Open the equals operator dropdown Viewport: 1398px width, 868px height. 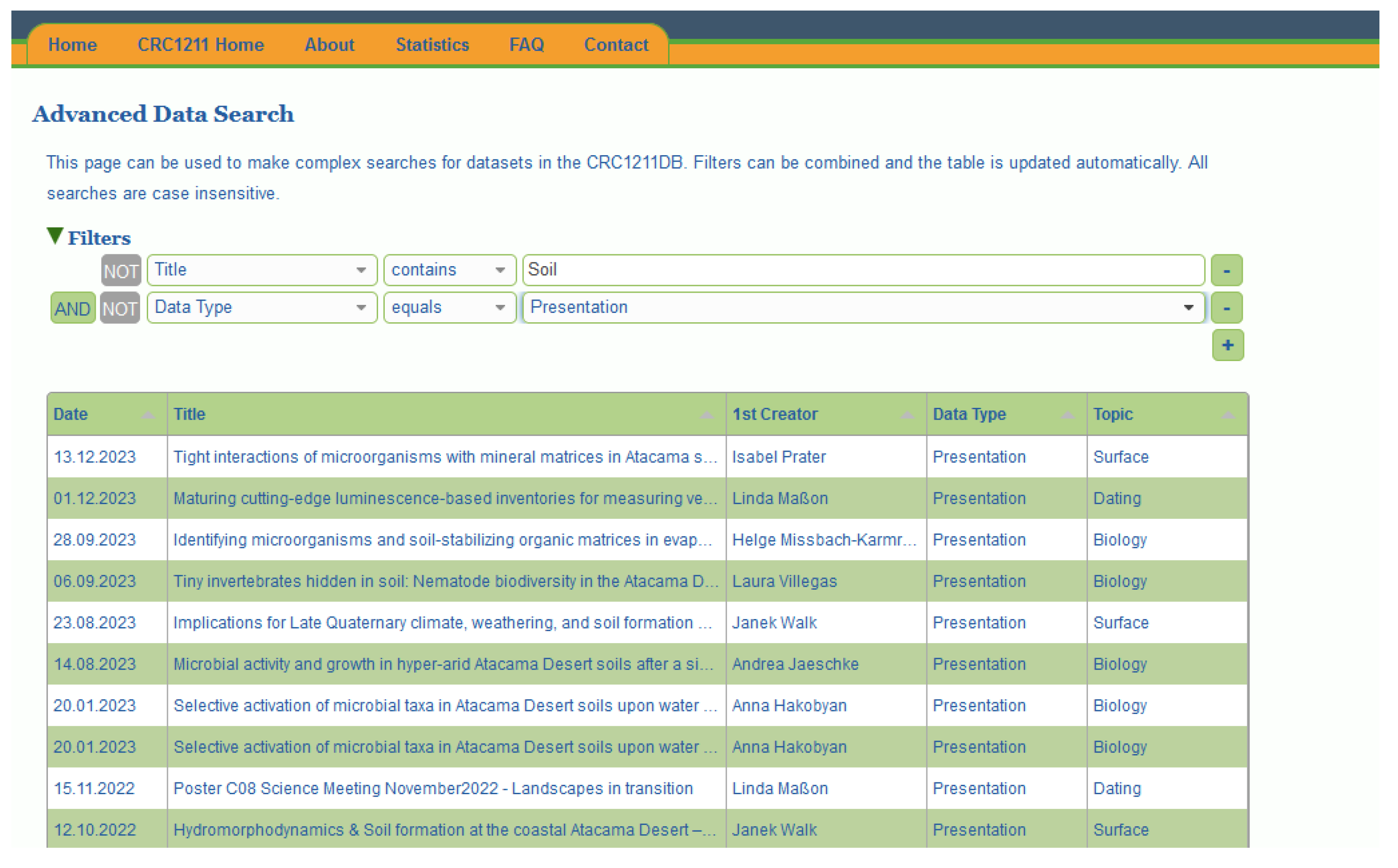coord(450,308)
